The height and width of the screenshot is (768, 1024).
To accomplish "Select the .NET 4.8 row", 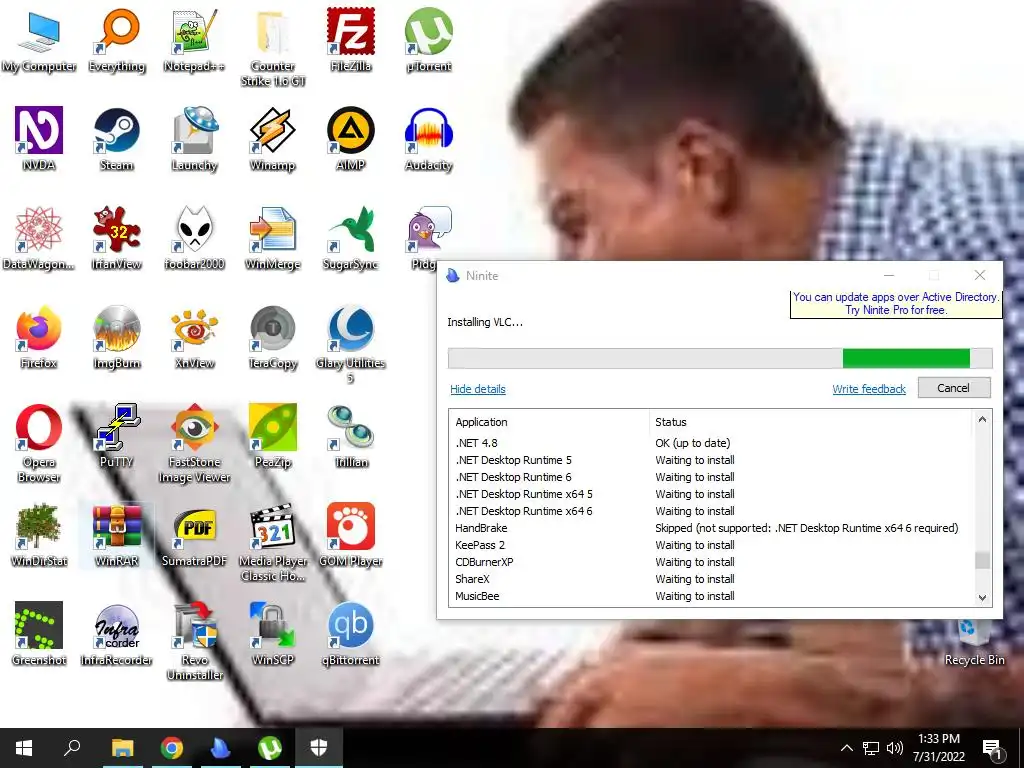I will coord(712,443).
